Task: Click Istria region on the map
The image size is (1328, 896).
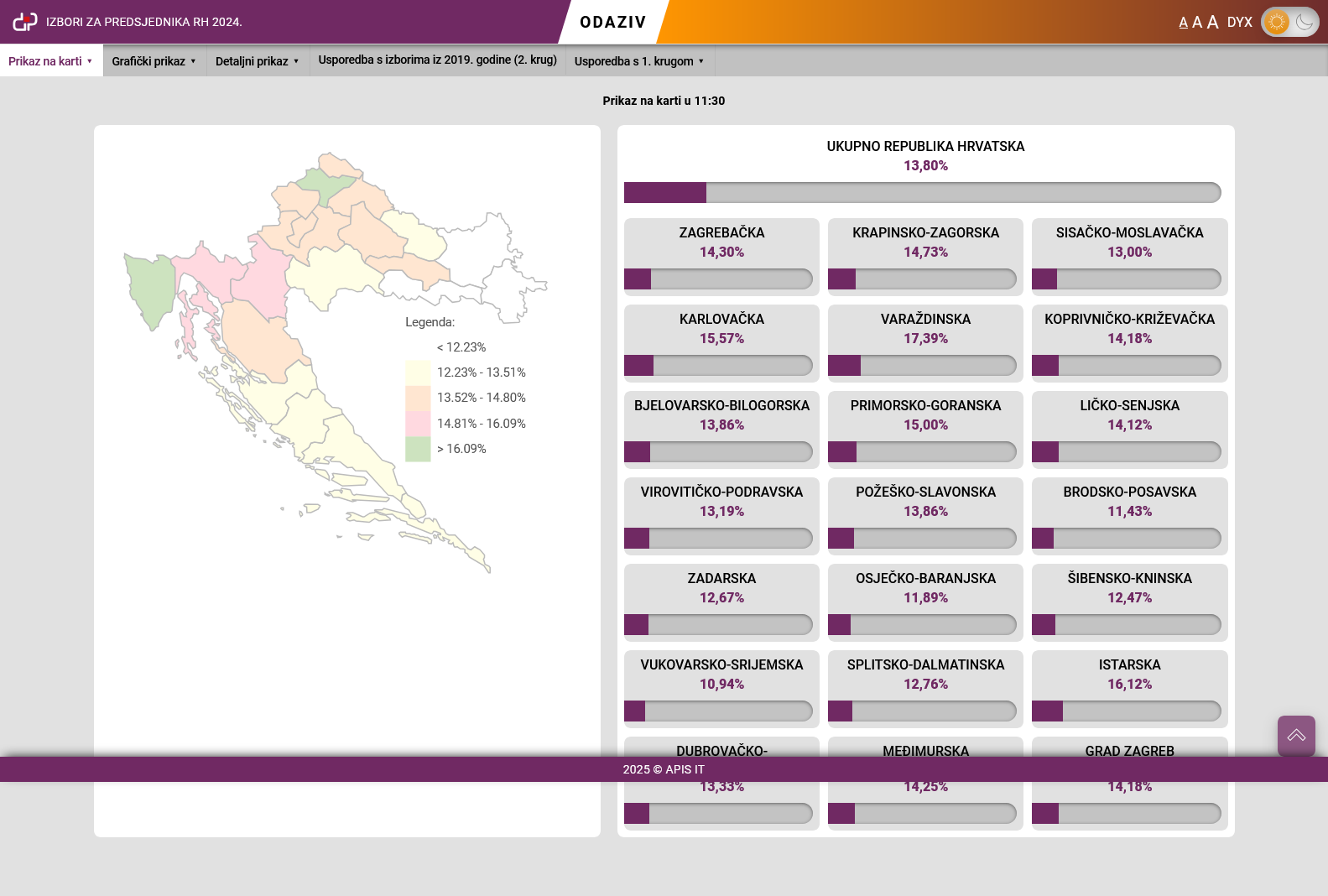Action: [x=151, y=289]
